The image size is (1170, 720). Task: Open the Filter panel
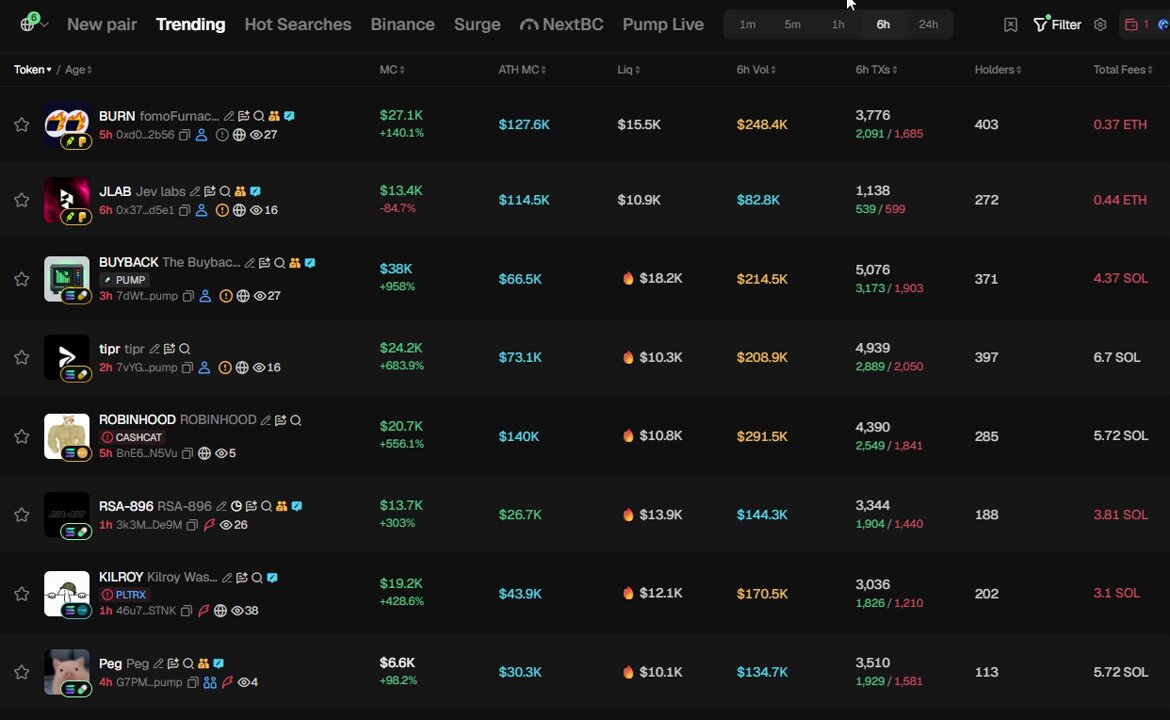[x=1057, y=25]
